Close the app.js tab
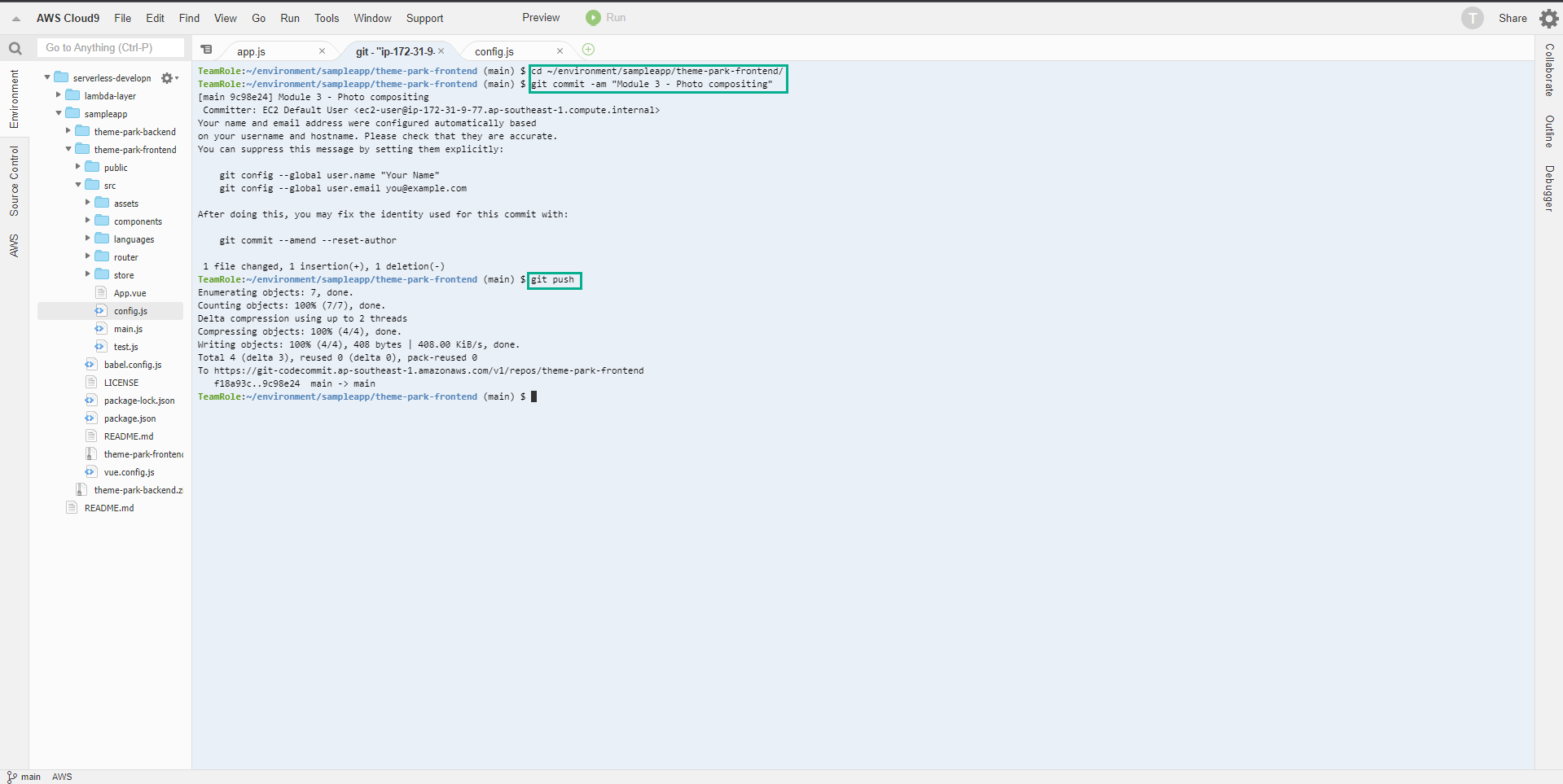This screenshot has width=1563, height=784. [x=322, y=51]
